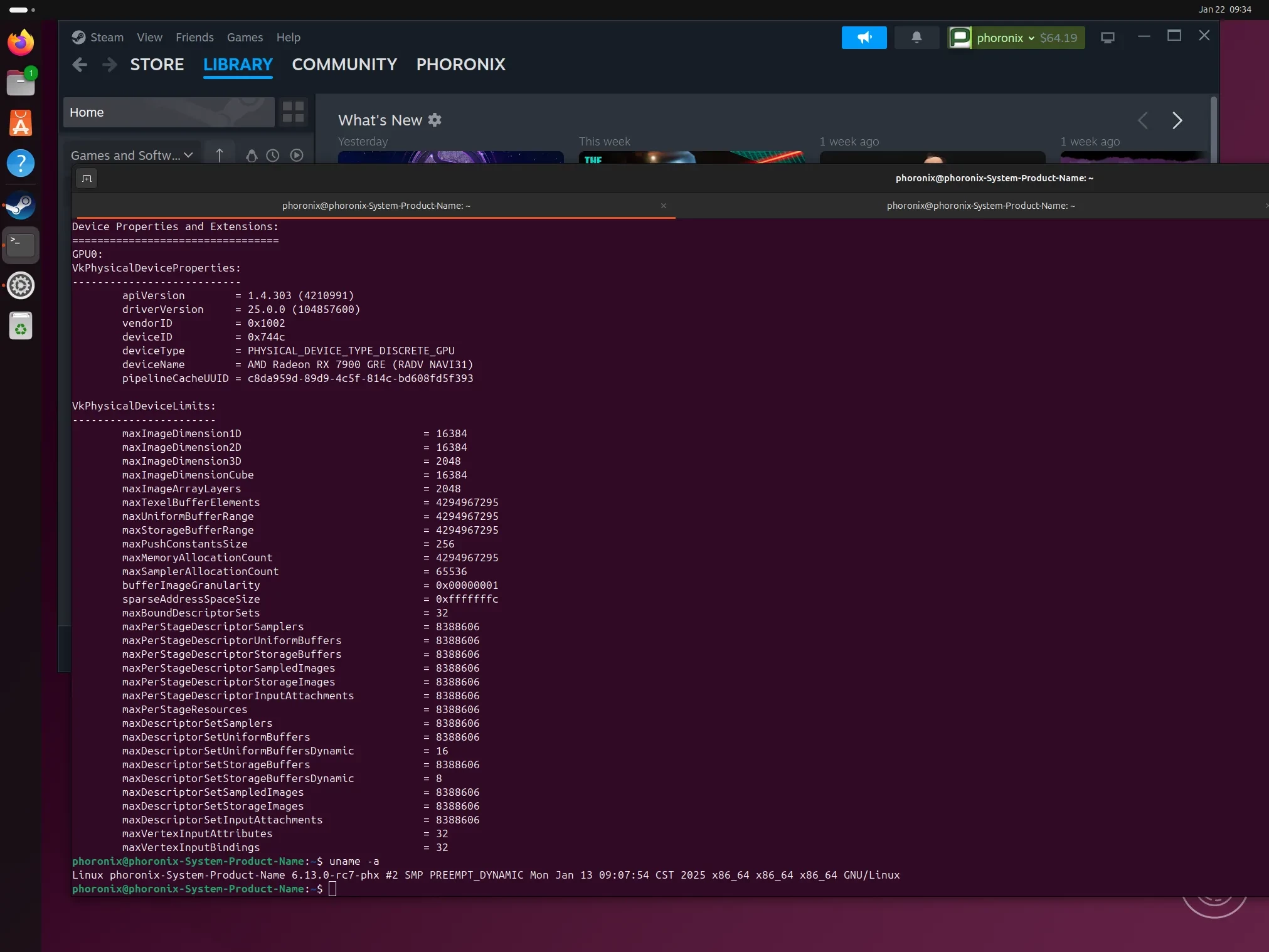Click the Steam forward arrow
The height and width of the screenshot is (952, 1269).
tap(110, 65)
